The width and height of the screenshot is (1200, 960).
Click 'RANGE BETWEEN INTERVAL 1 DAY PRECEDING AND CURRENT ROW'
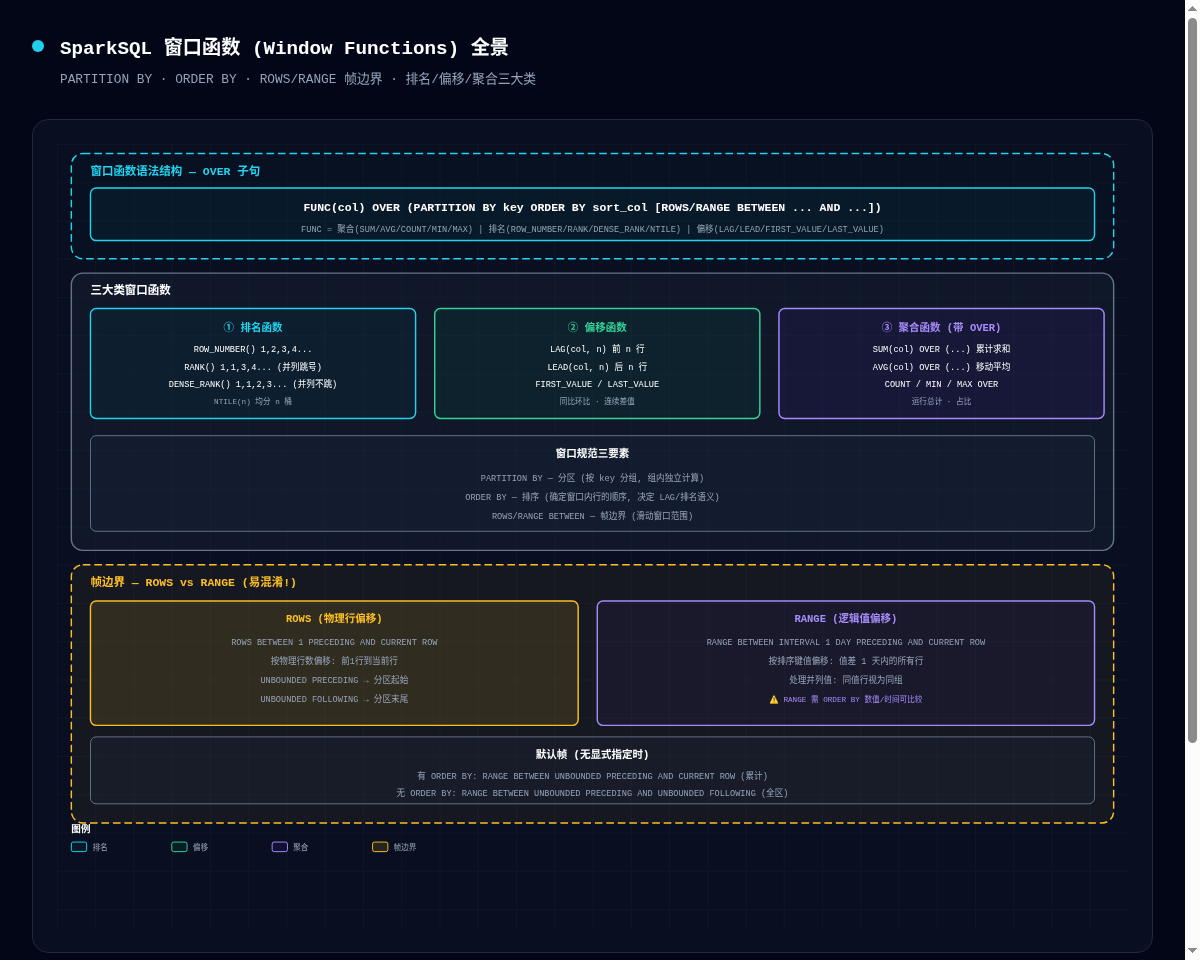[846, 643]
